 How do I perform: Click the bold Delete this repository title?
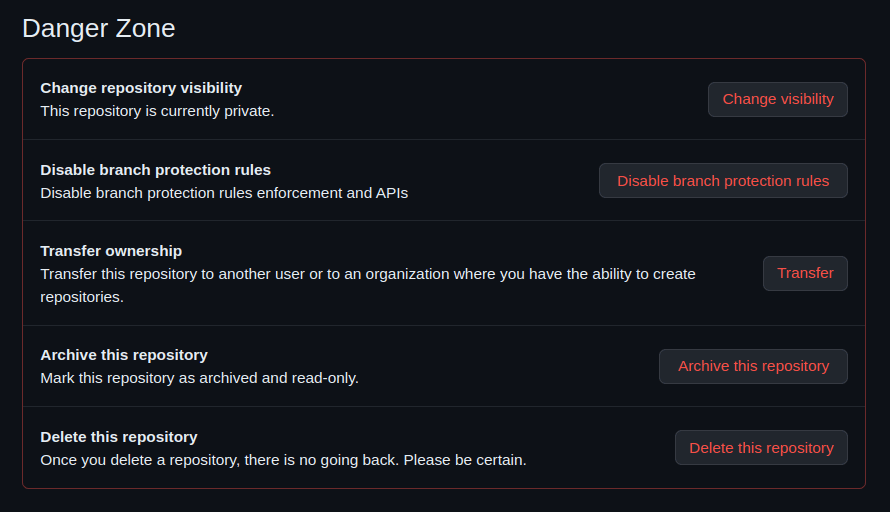[x=119, y=437]
